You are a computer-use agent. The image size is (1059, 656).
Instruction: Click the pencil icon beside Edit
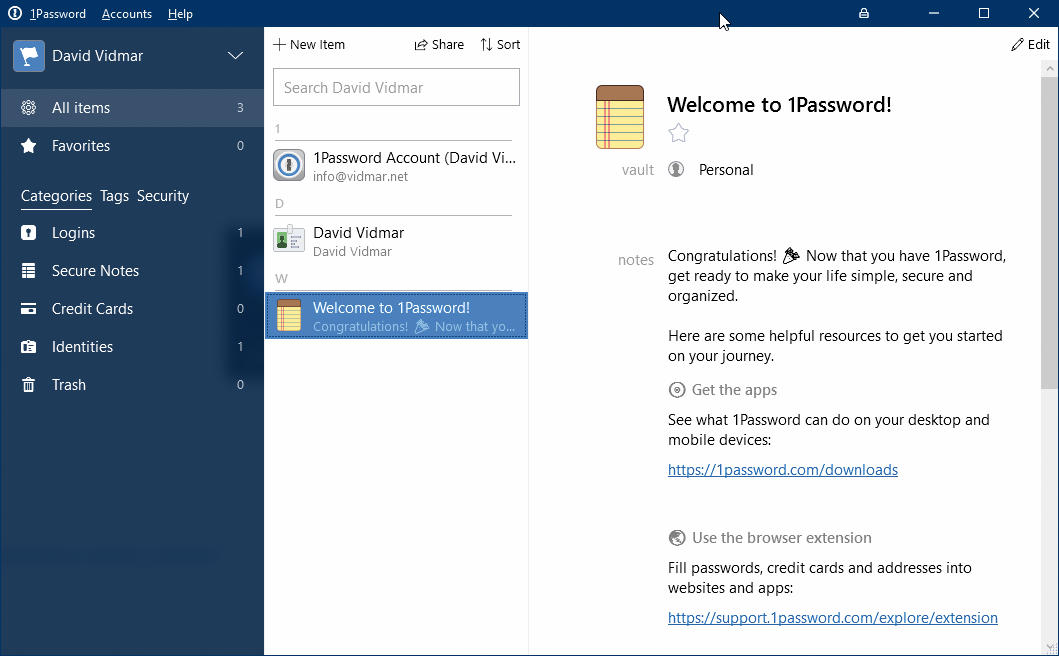click(1017, 45)
